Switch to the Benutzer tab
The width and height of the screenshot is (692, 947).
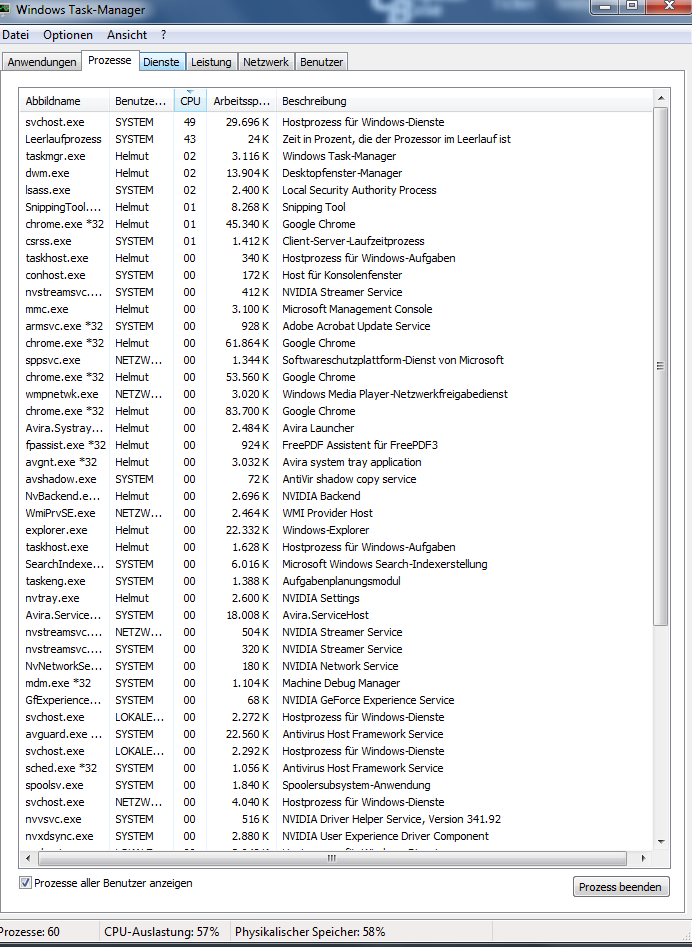click(321, 62)
